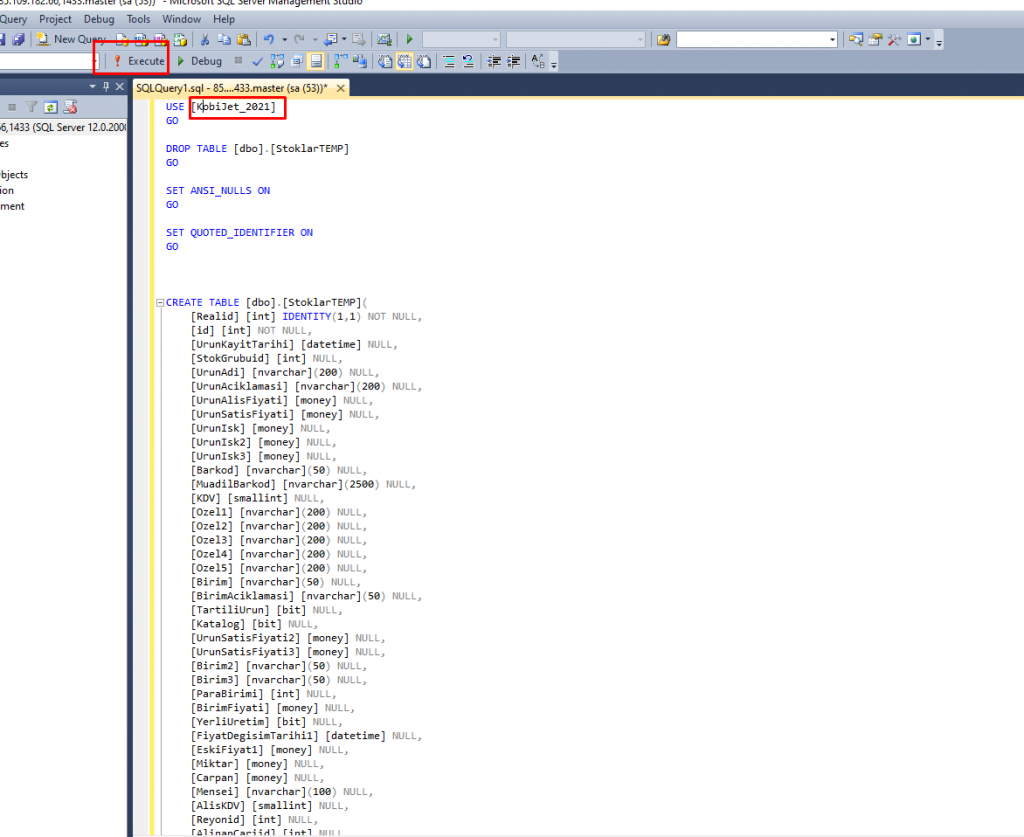Click the Navigate Backward icon
Screen dimensions: 1024x837
(330, 39)
